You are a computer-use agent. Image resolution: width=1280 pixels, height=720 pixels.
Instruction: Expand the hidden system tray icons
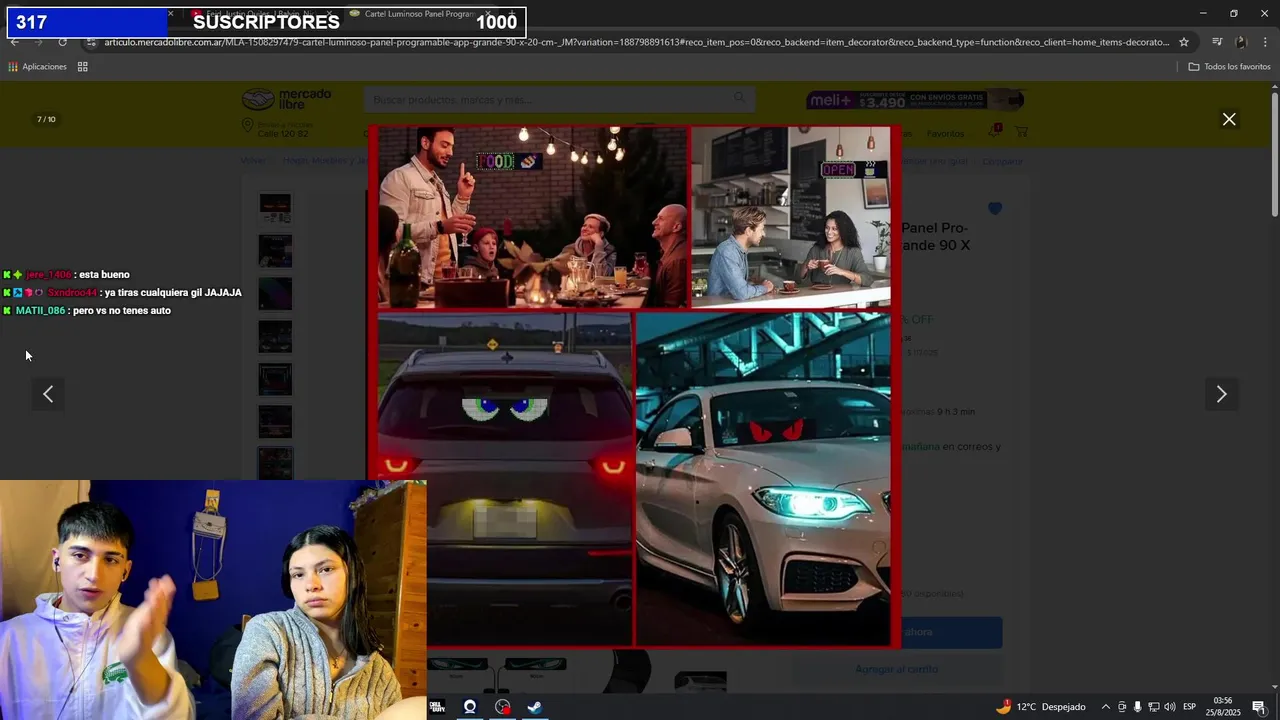coord(1105,707)
